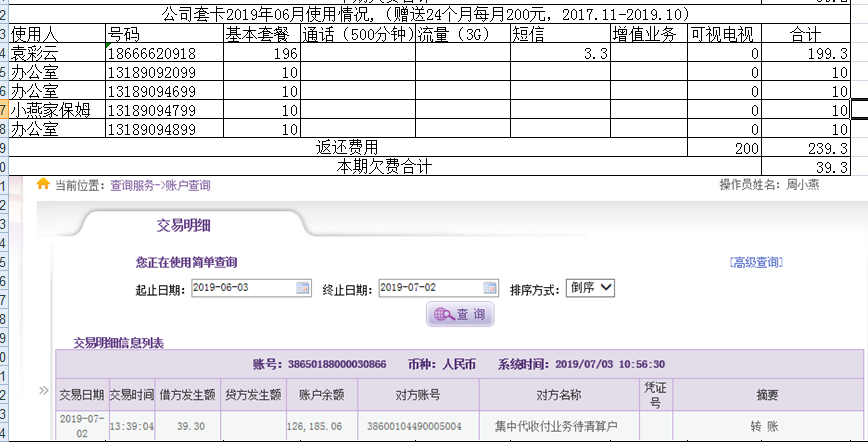Screen dimensions: 868x442
Task: Expand the side panel with » arrow
Action: click(44, 390)
